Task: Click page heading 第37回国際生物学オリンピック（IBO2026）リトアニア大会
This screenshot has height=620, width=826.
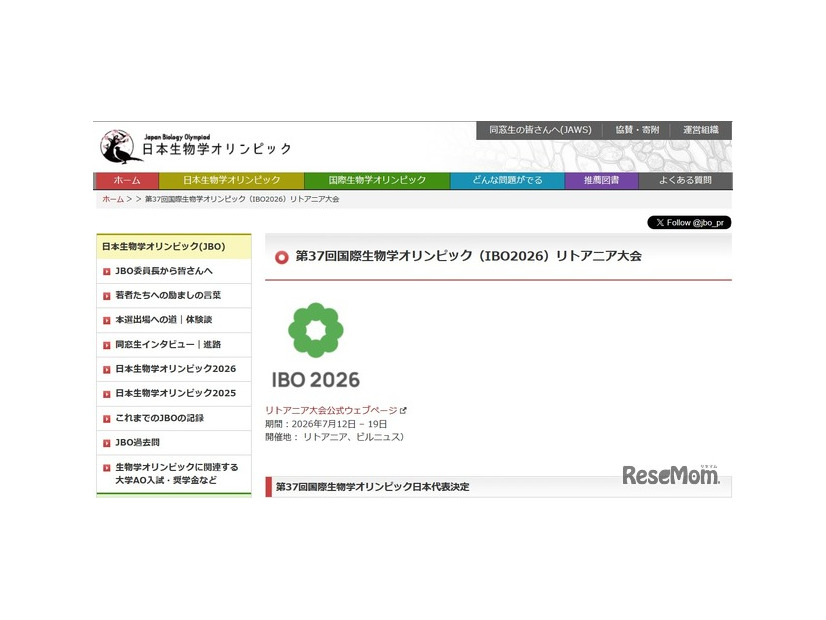Action: tap(468, 256)
